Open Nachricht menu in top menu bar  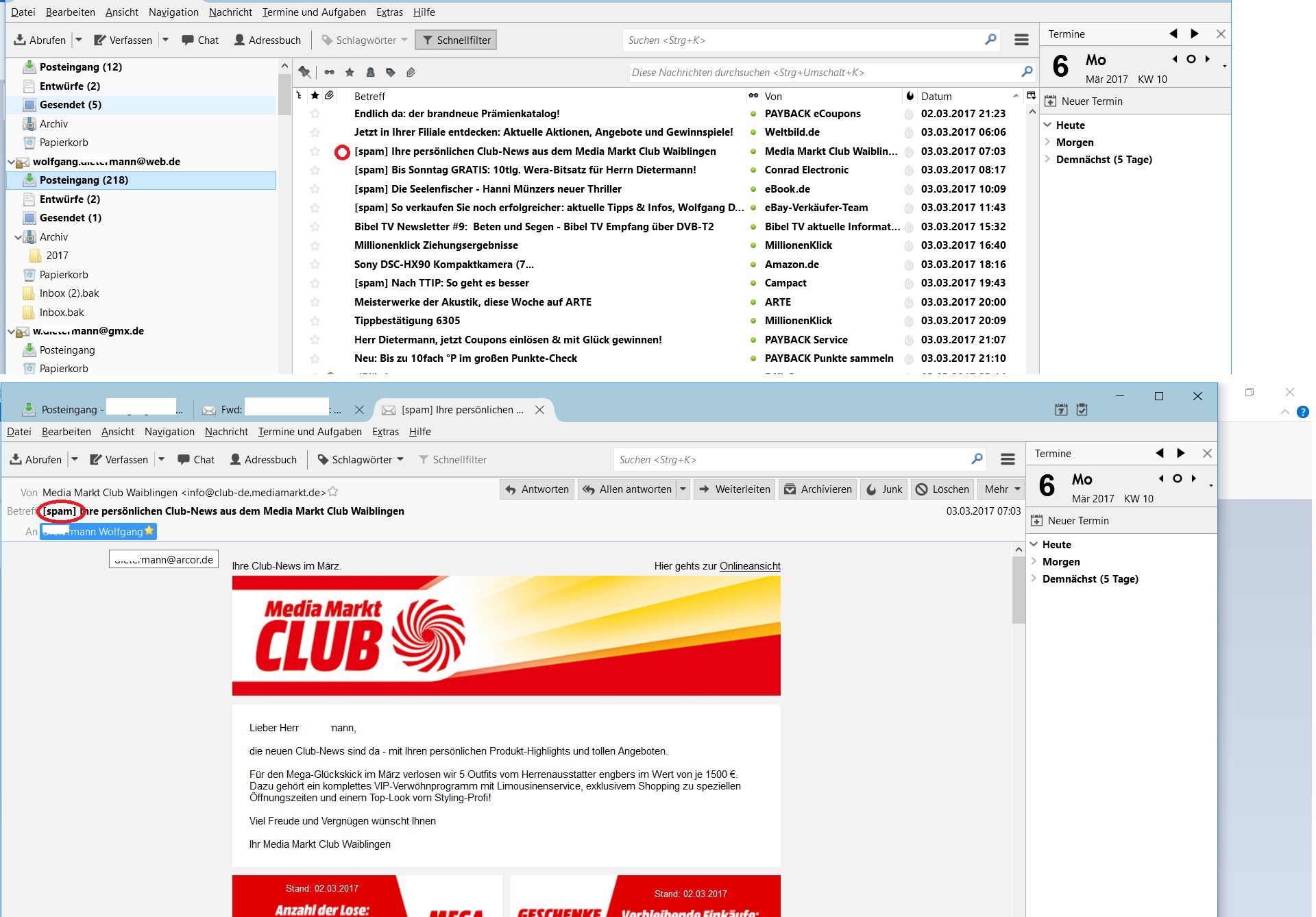tap(230, 12)
